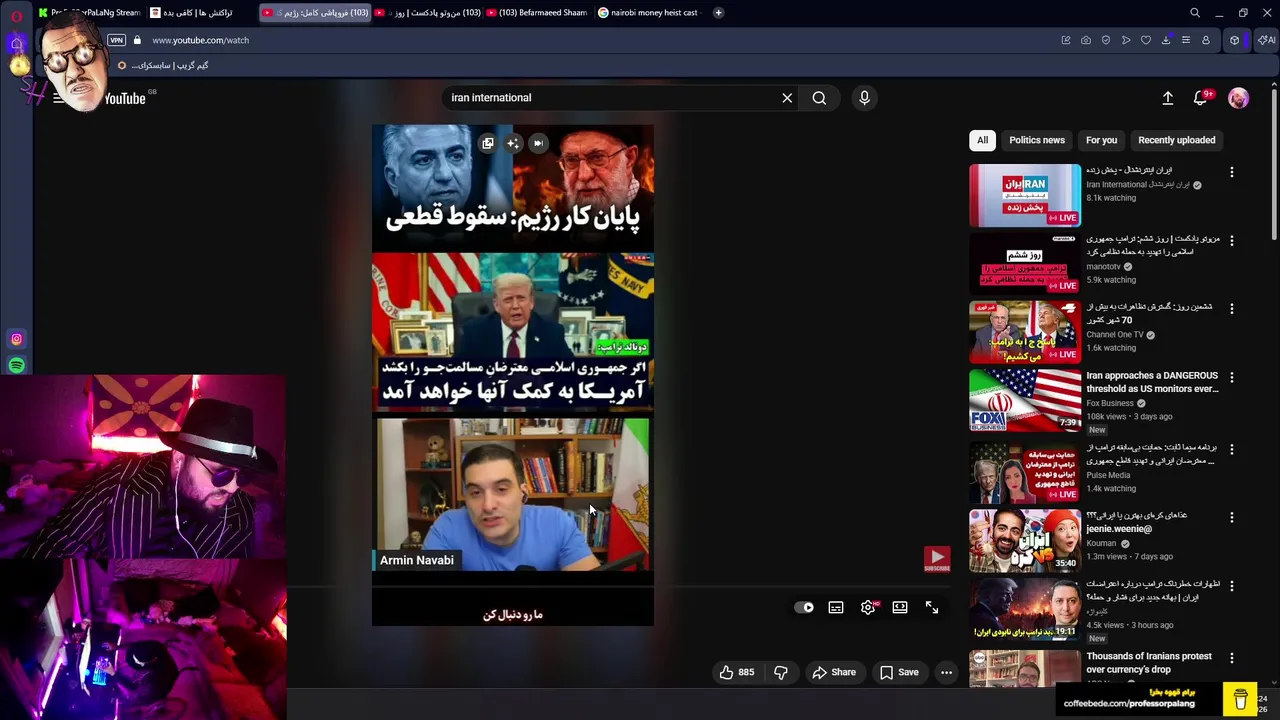Clear the search text with the X icon
The height and width of the screenshot is (720, 1280).
coord(787,98)
